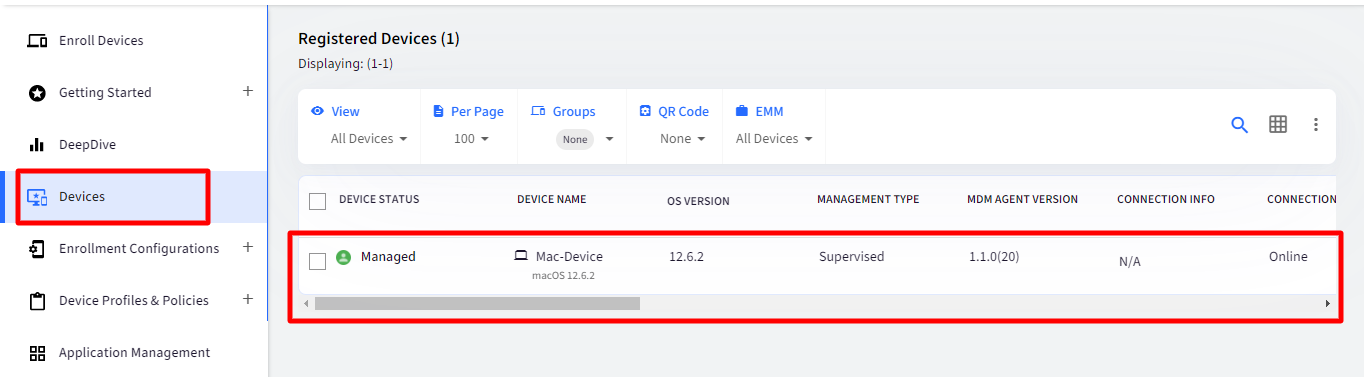The image size is (1364, 377).
Task: Sort by CONNECTION INFO column header
Action: point(1166,199)
